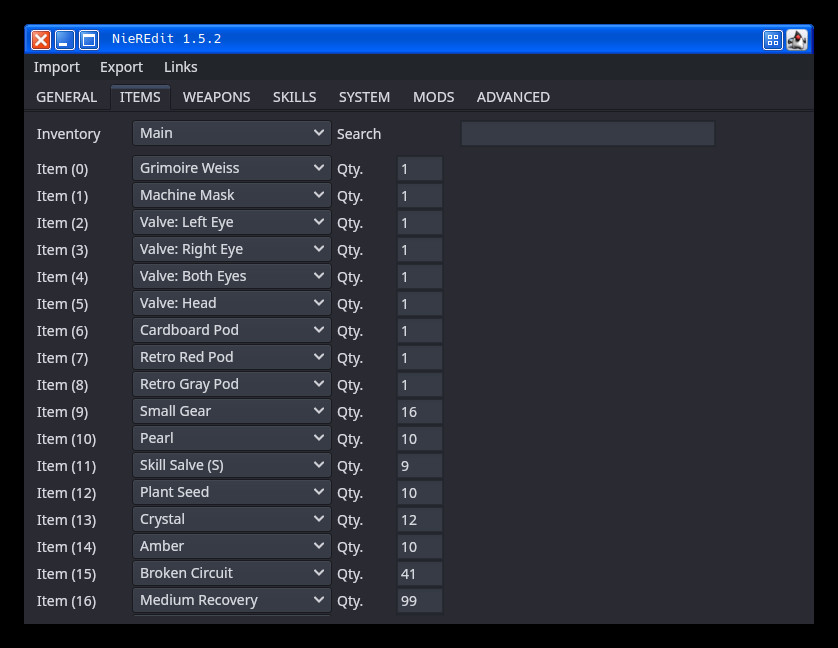Expand the Medium Recovery item dropdown
This screenshot has height=648, width=838.
tap(231, 600)
